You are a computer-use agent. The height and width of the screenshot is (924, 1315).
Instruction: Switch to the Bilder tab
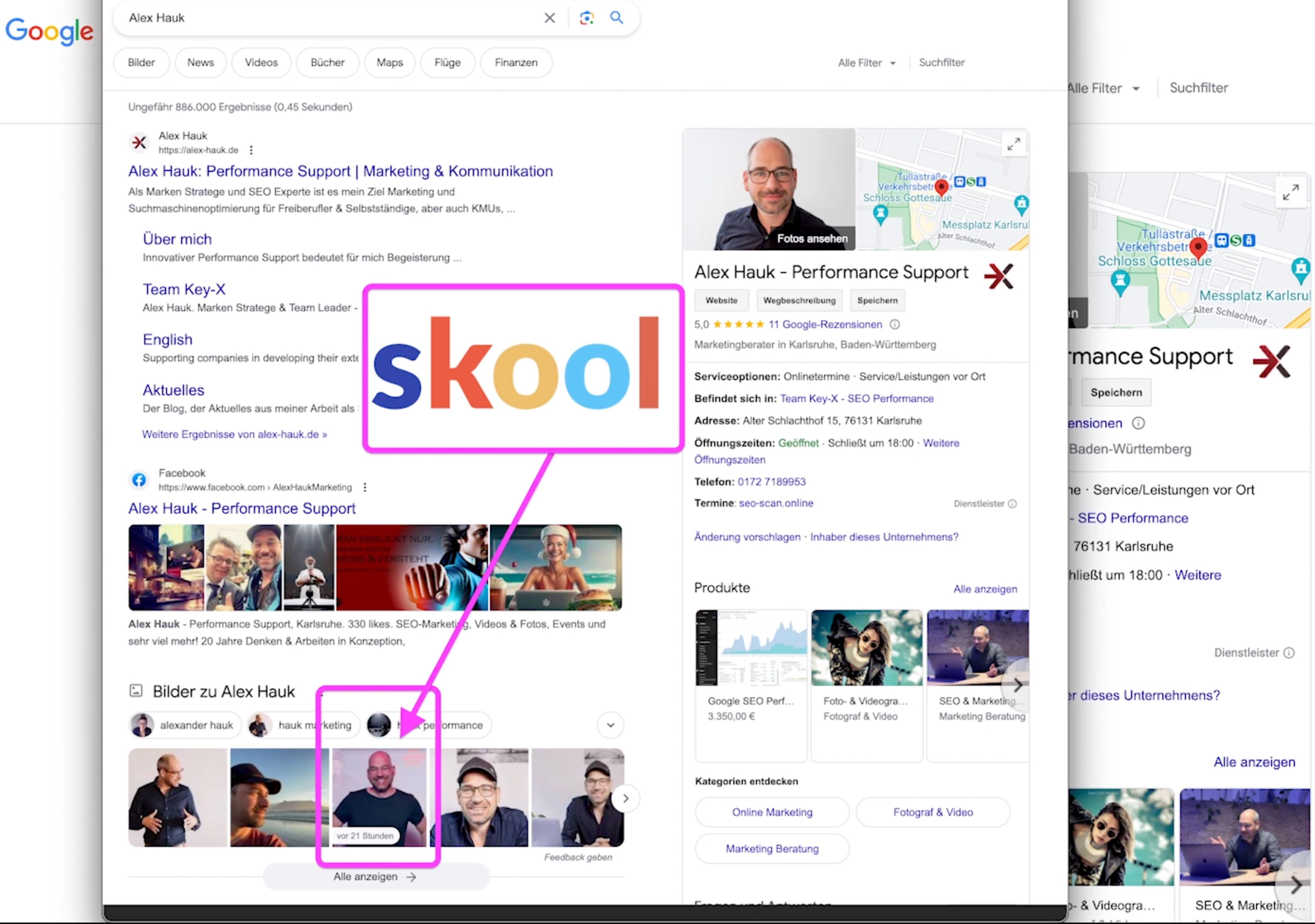(x=141, y=62)
